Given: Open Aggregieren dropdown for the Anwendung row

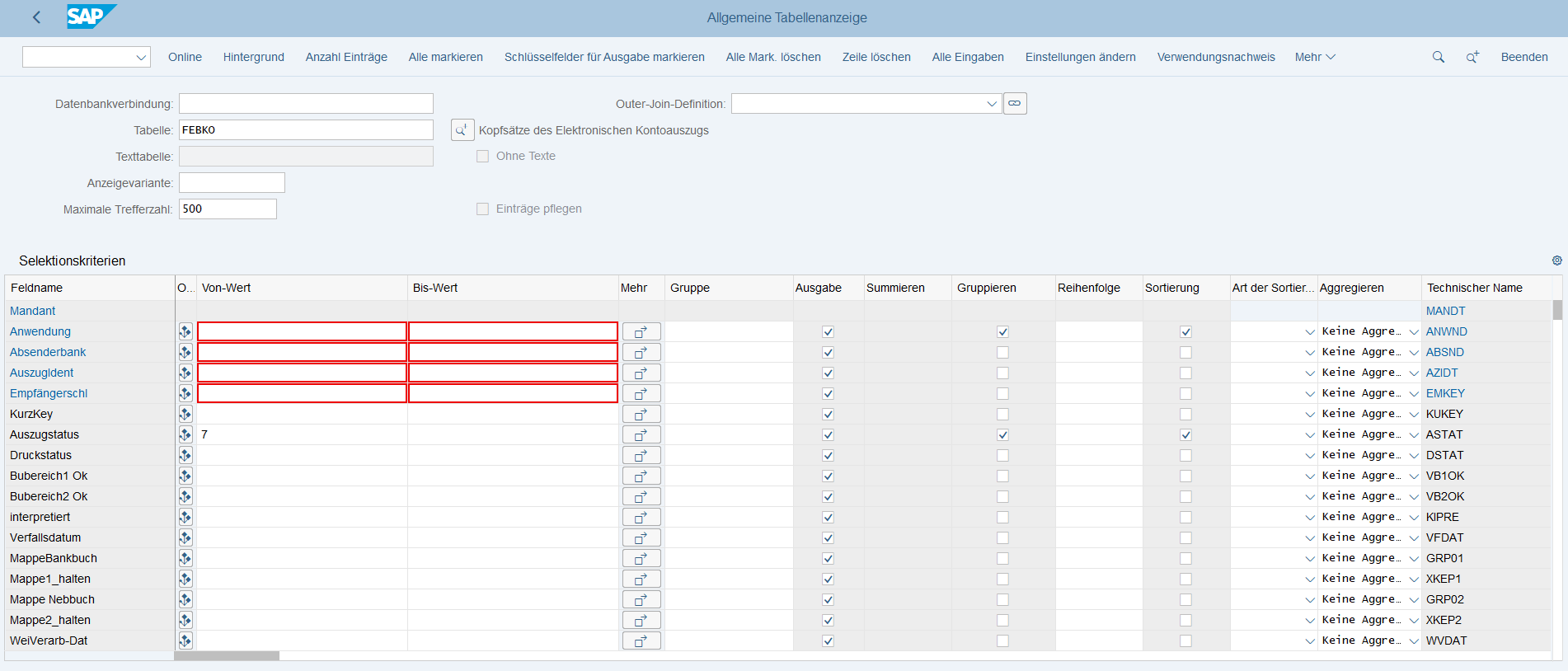Looking at the screenshot, I should point(1414,331).
